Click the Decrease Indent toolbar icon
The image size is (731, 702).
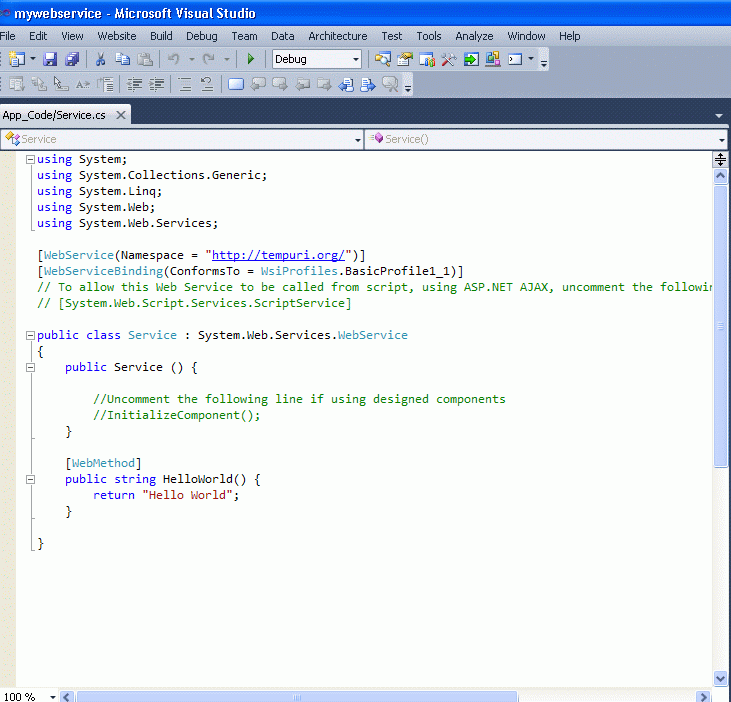134,85
